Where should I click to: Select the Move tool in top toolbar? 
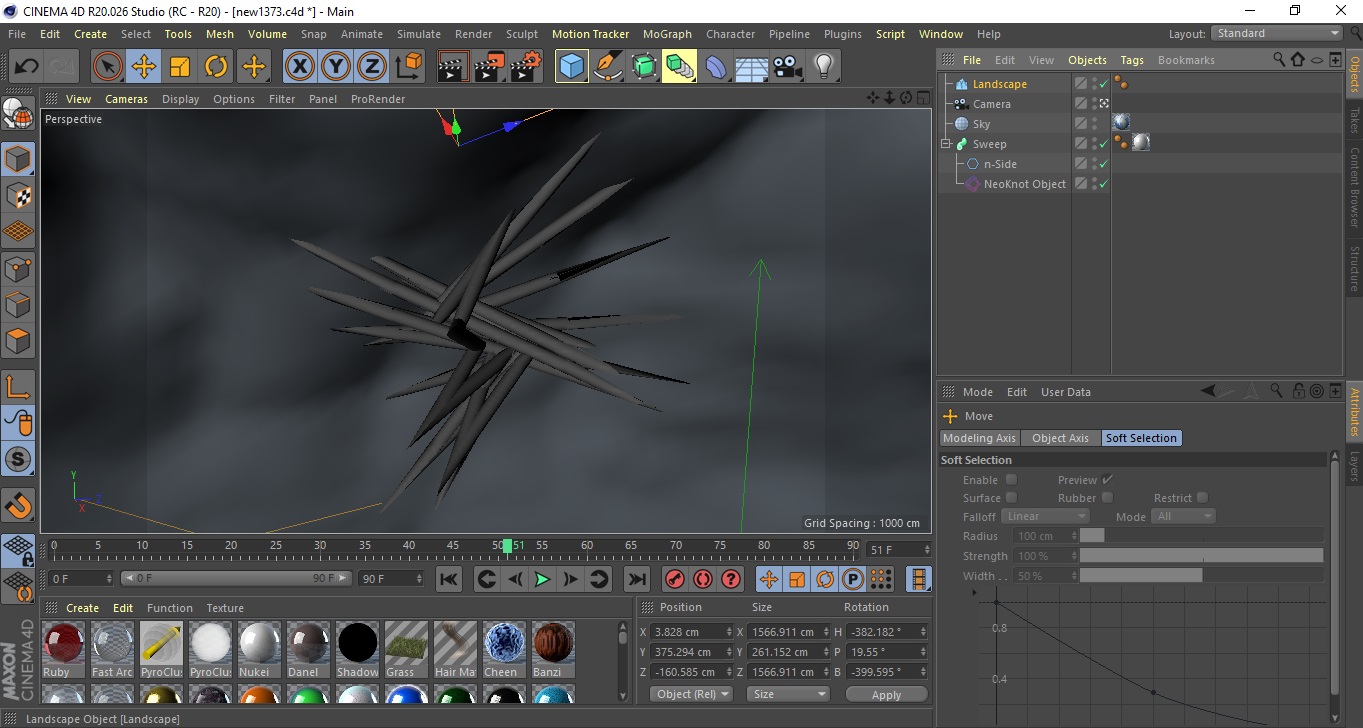pyautogui.click(x=144, y=67)
